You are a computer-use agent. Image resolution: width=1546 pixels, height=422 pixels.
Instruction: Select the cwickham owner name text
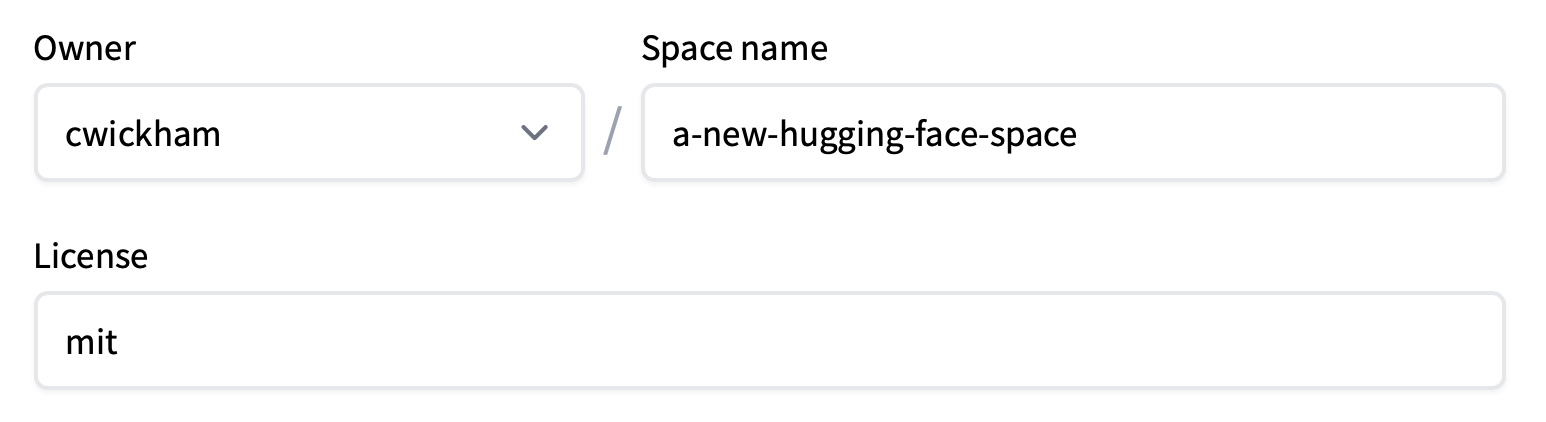pos(143,134)
